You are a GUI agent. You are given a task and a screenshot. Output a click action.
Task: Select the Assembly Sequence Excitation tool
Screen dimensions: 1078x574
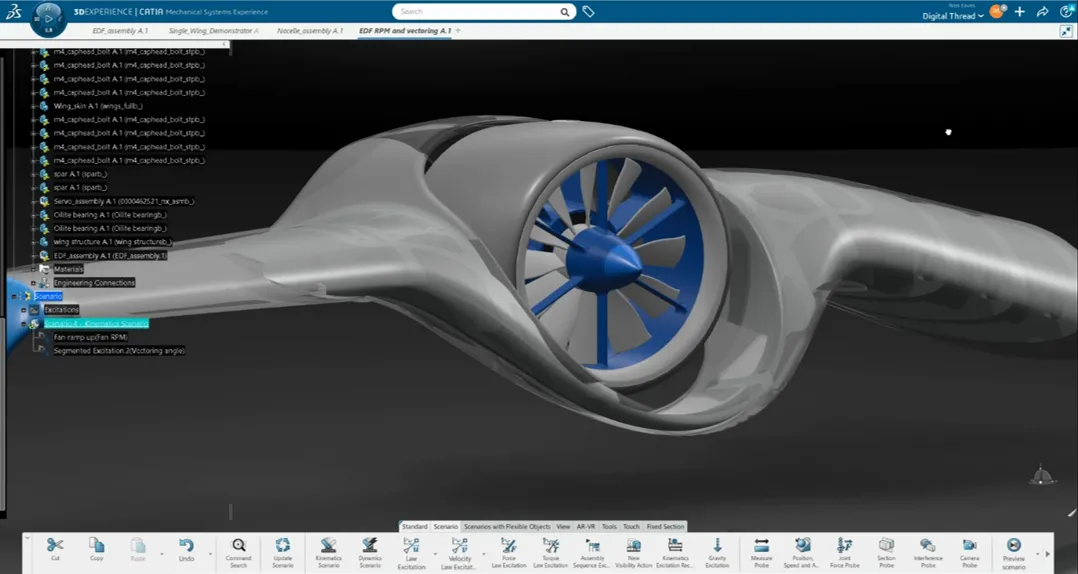point(592,553)
